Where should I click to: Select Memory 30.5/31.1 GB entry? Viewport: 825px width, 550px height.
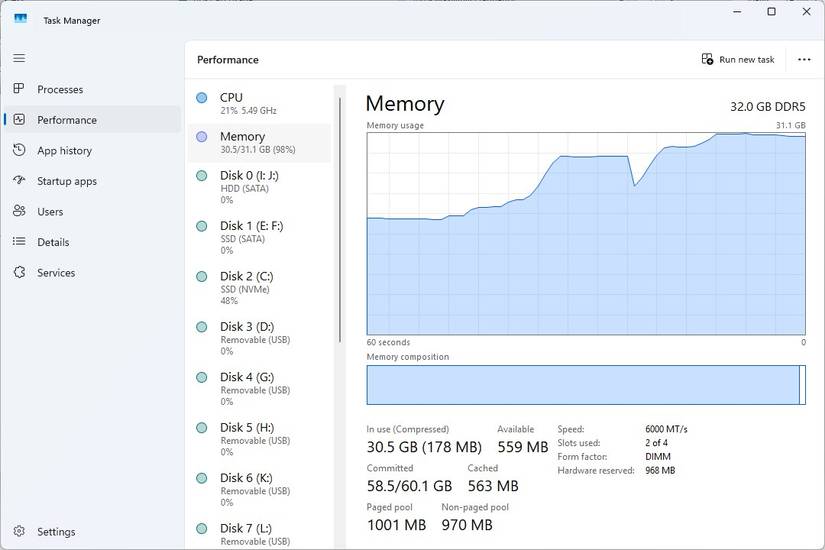[259, 143]
